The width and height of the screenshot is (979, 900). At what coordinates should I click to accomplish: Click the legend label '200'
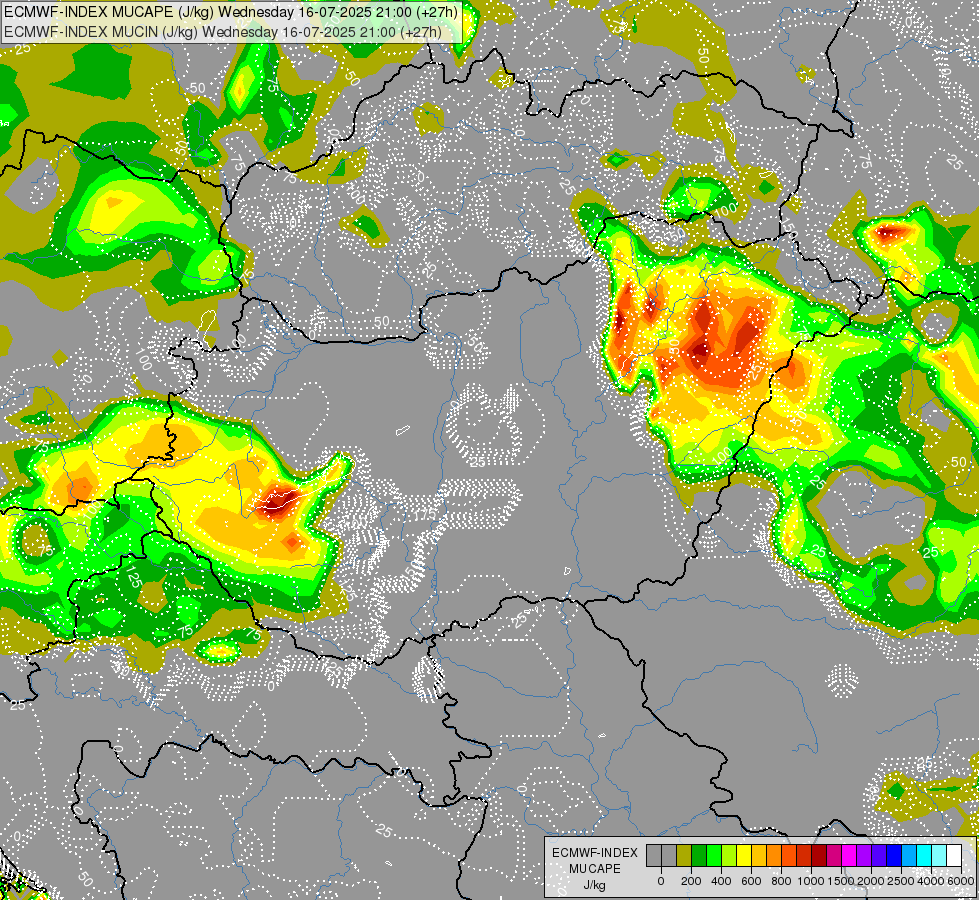click(x=691, y=881)
